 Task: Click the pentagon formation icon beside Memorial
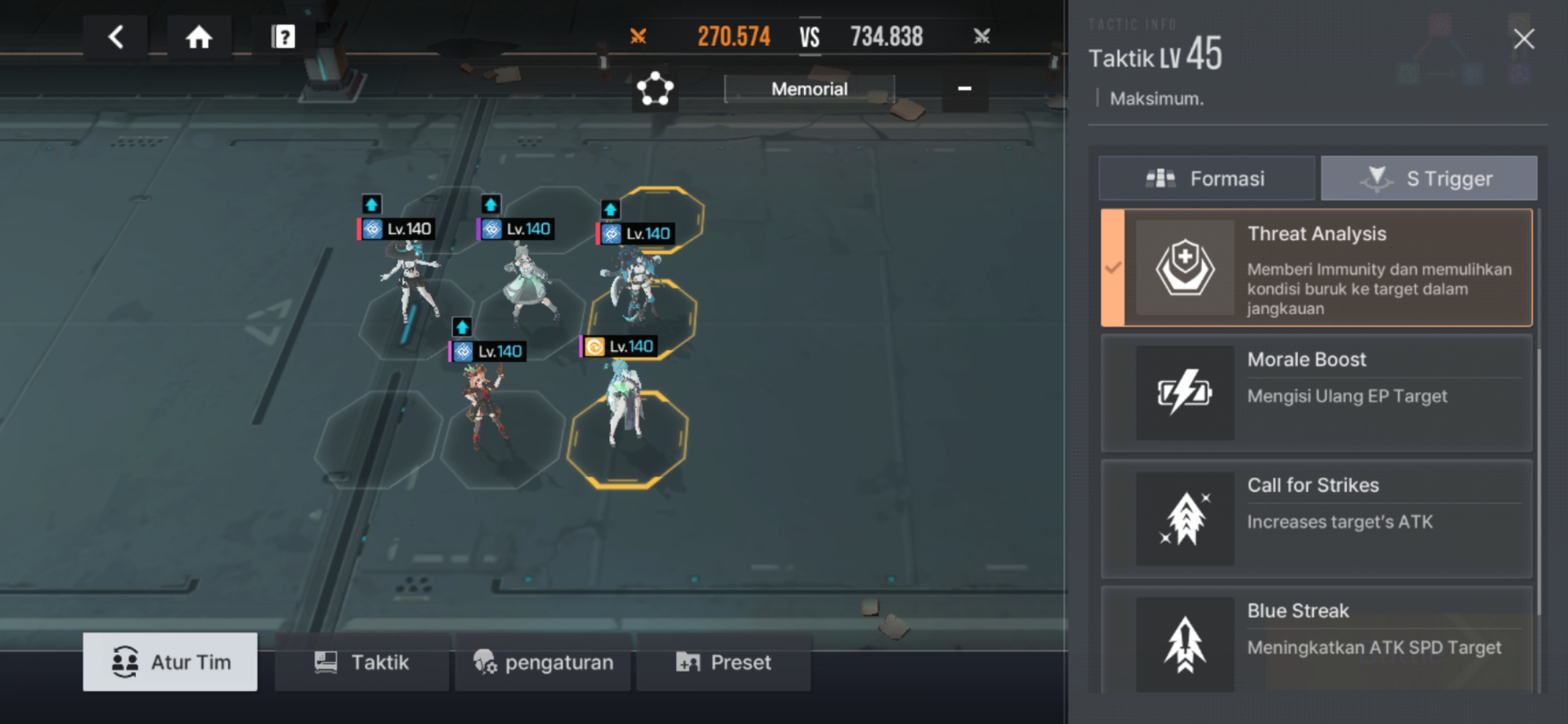[655, 89]
